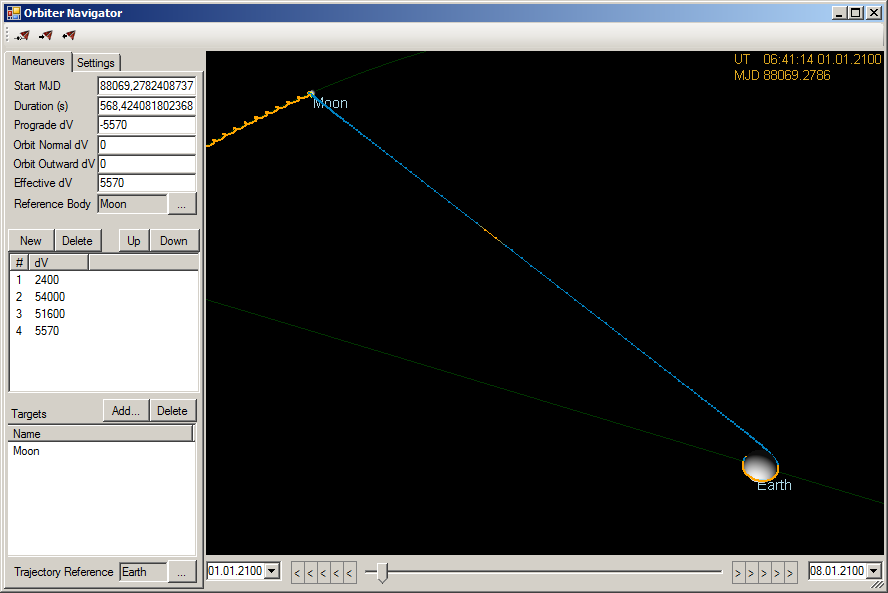Viewport: 888px width, 593px height.
Task: Click the innermost right step arrow after the slider
Action: 738,573
